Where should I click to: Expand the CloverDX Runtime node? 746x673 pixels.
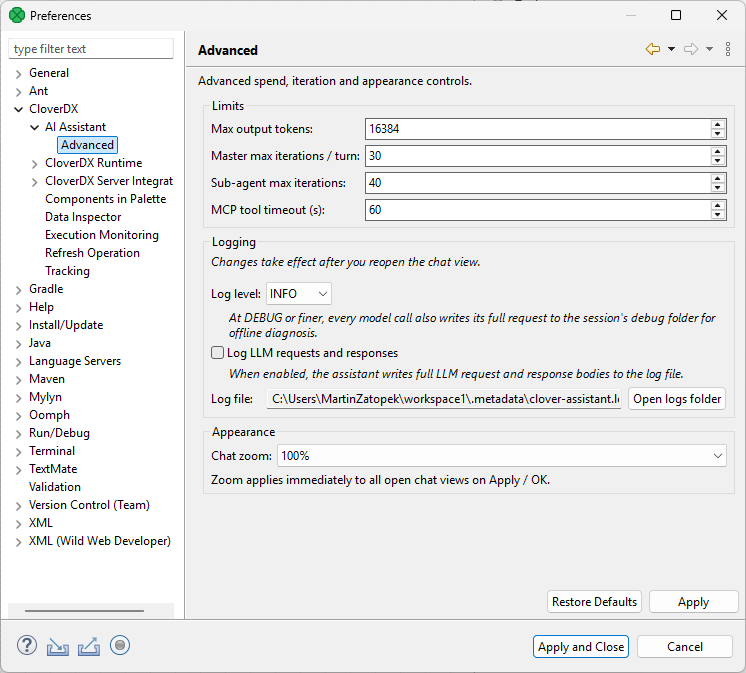click(x=35, y=164)
